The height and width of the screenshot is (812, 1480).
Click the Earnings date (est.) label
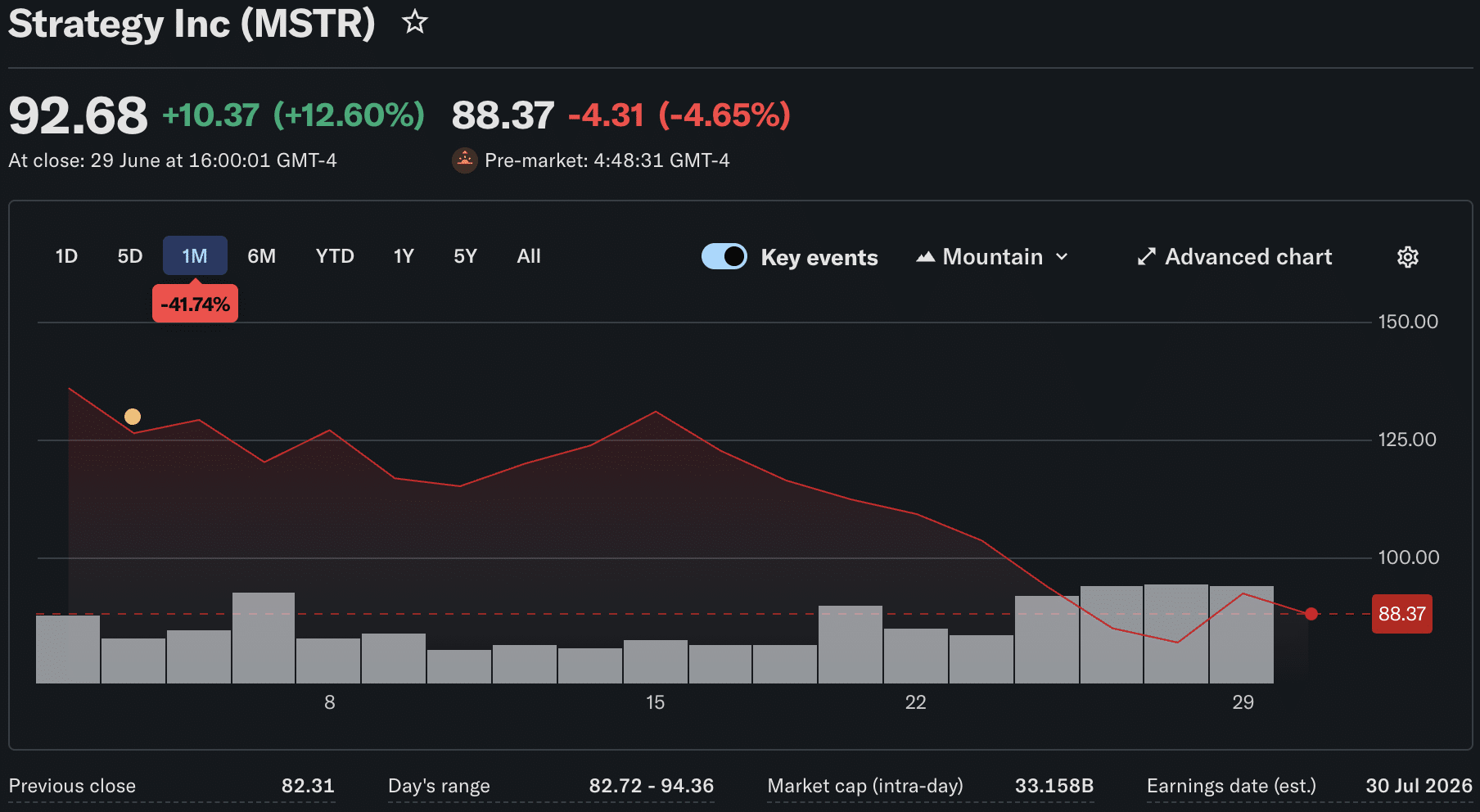[1231, 786]
